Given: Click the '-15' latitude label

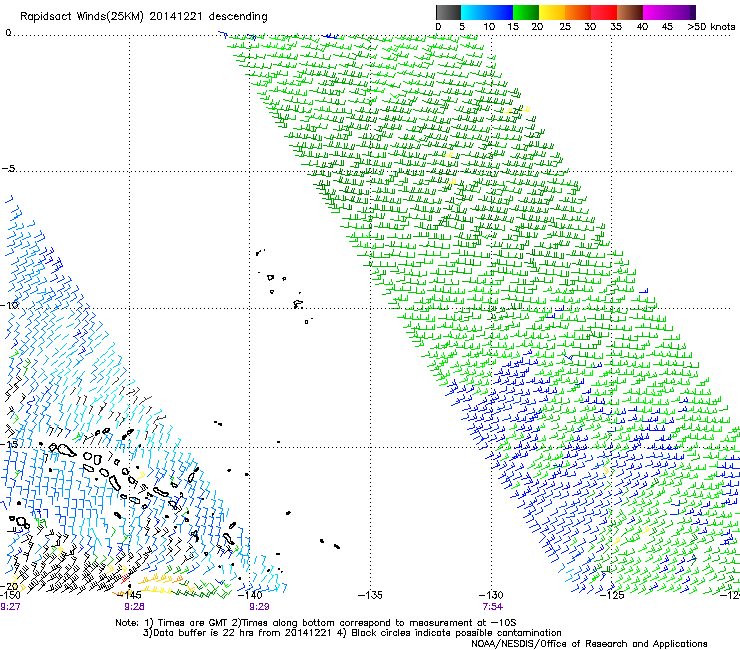Looking at the screenshot, I should [10, 444].
